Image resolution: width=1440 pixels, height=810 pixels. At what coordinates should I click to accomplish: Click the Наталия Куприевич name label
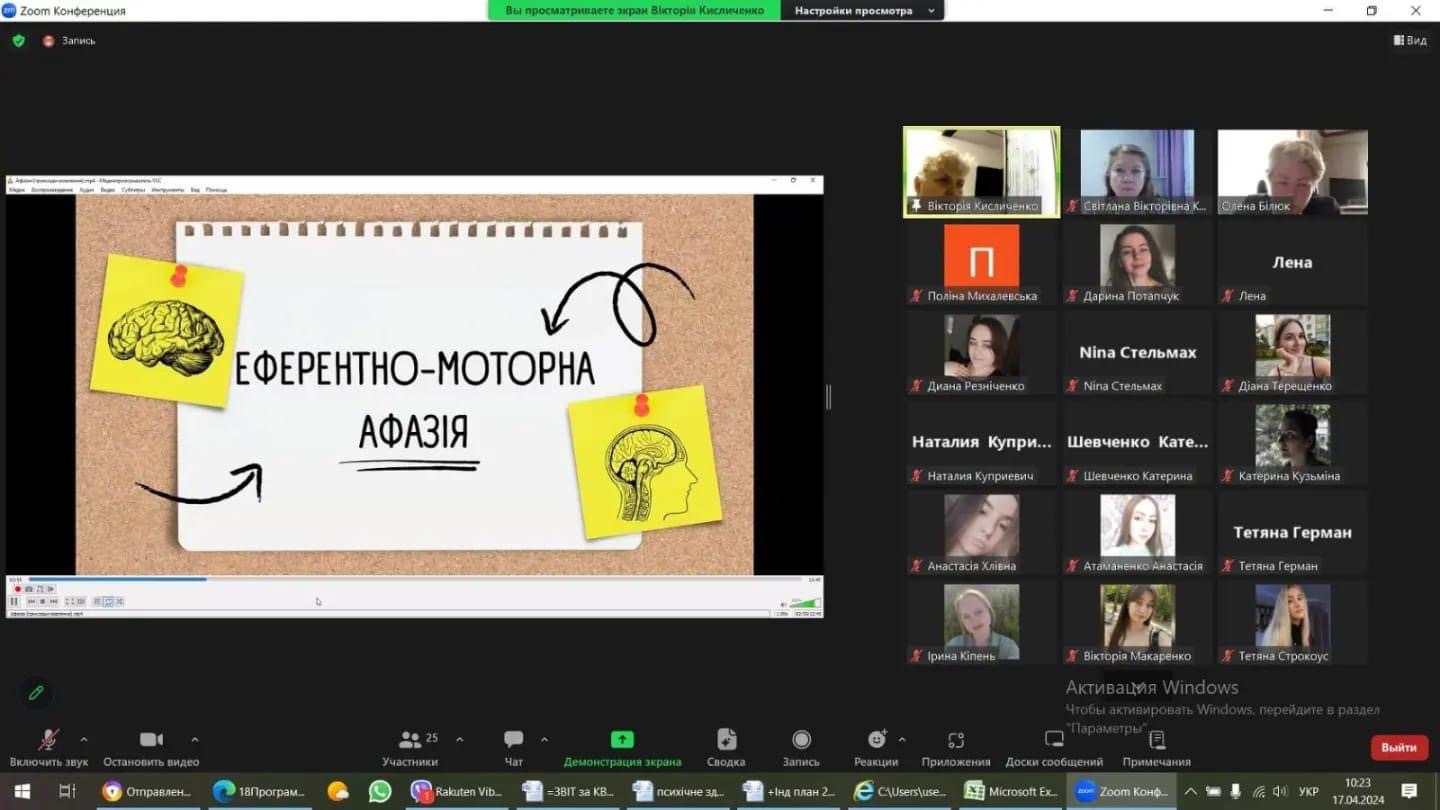(x=980, y=476)
